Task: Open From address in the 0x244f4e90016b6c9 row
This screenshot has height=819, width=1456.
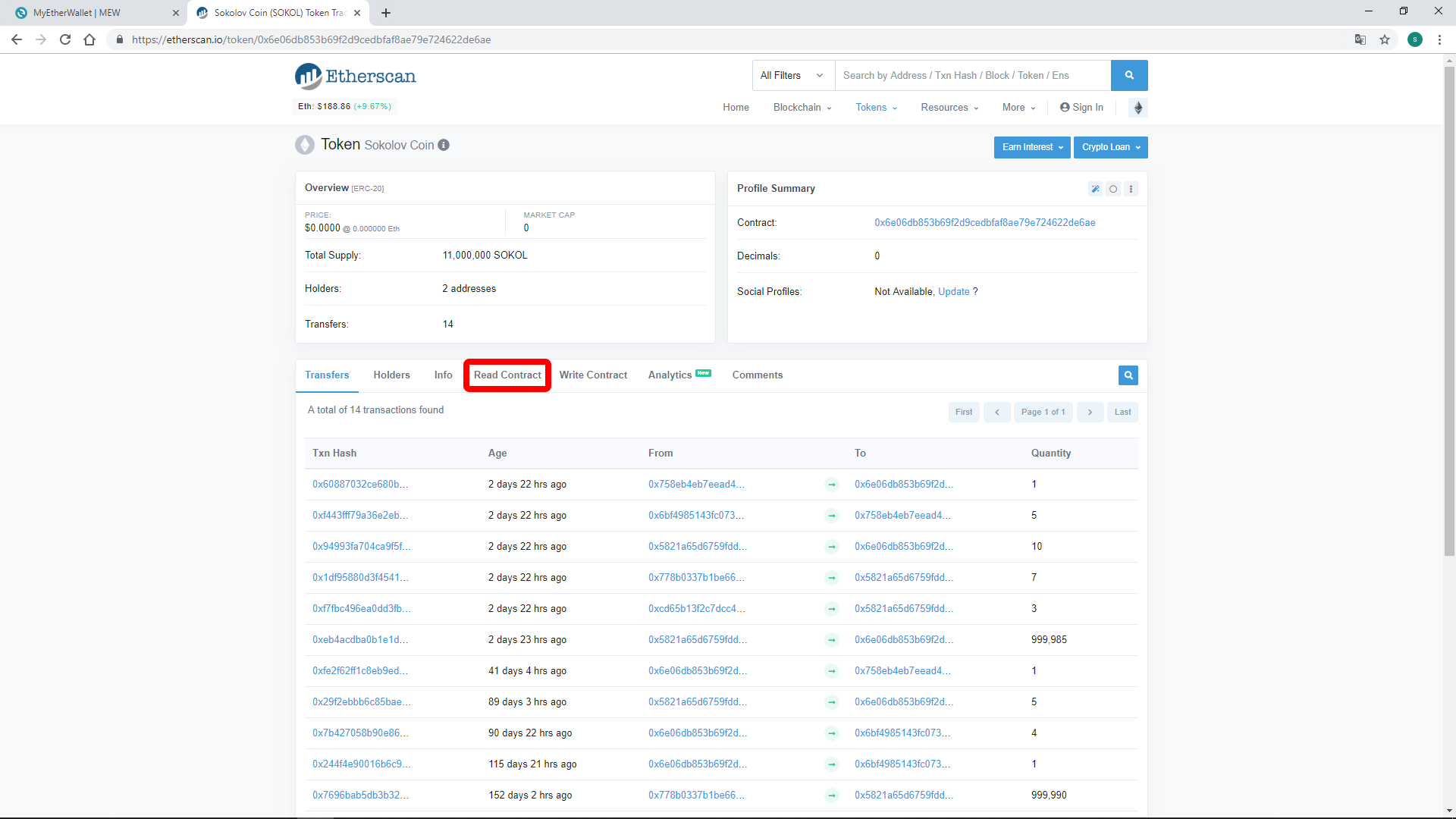Action: tap(698, 764)
